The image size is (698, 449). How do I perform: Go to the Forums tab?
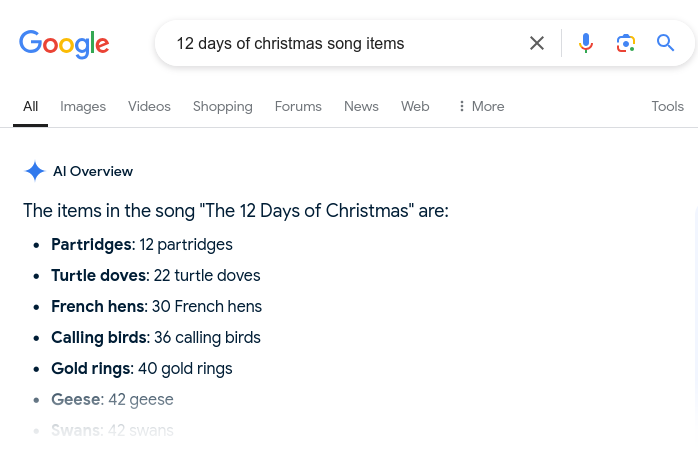[x=298, y=106]
